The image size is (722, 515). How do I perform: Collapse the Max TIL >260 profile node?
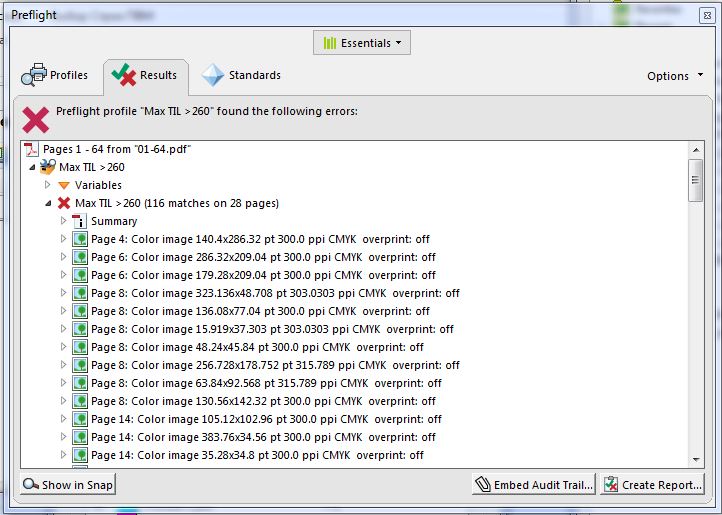click(x=32, y=167)
